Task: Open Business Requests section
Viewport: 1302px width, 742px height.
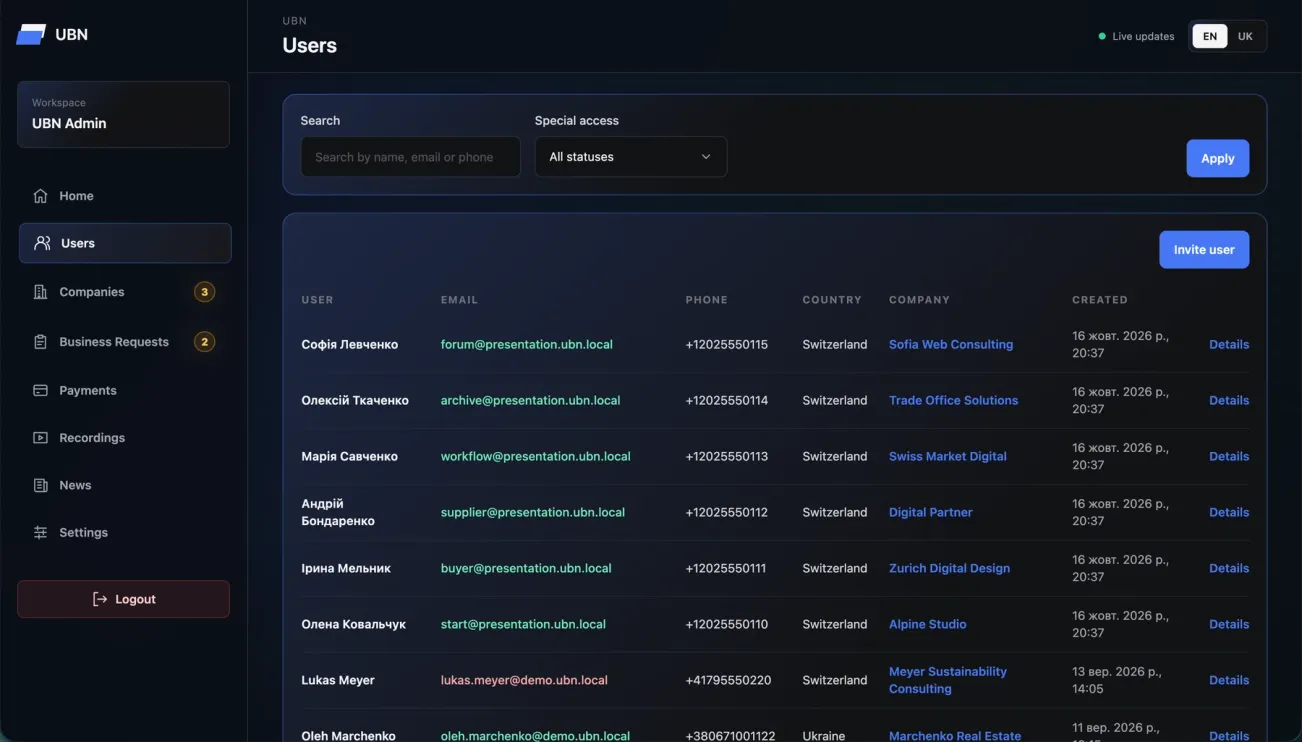Action: [x=125, y=342]
